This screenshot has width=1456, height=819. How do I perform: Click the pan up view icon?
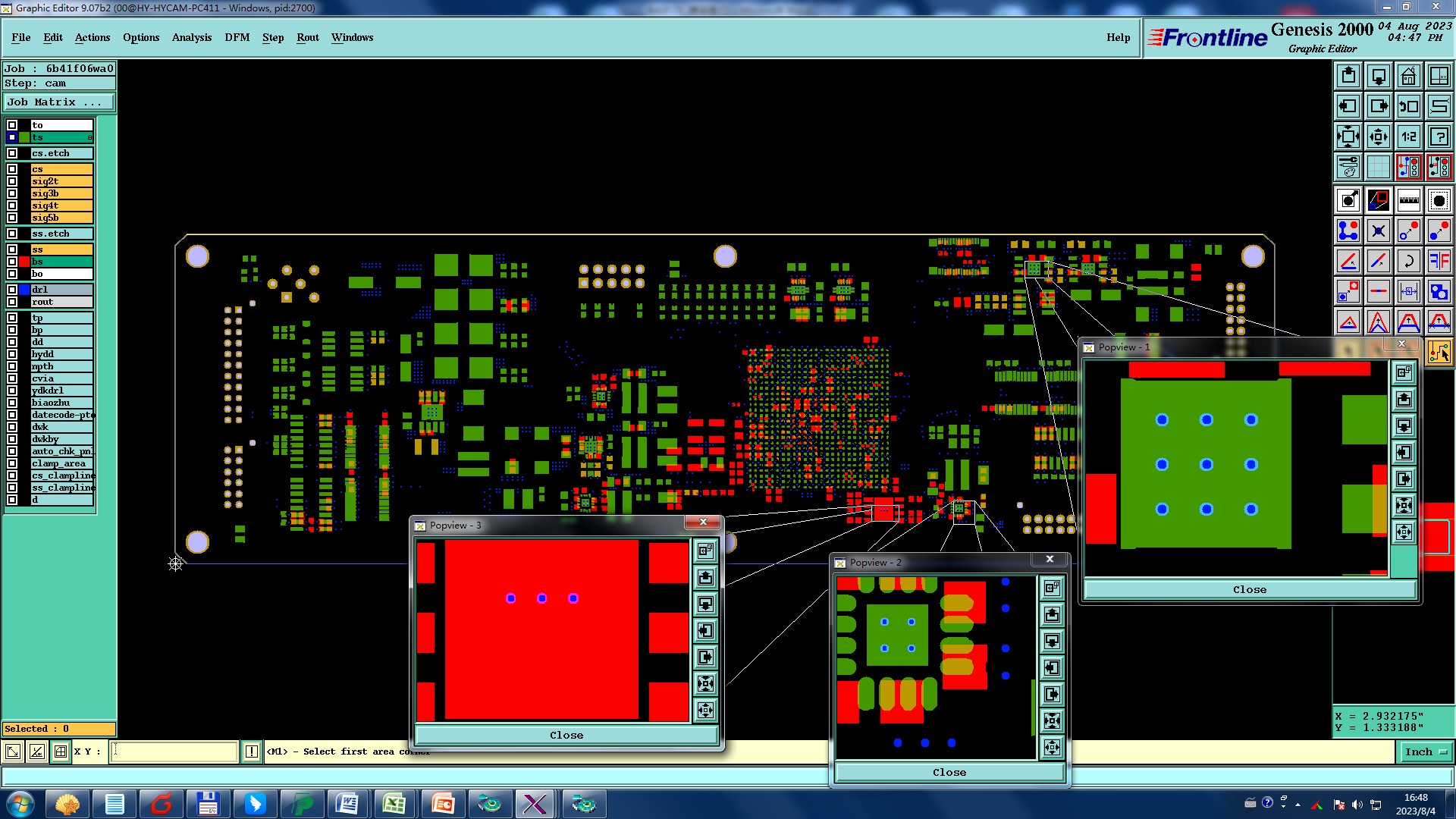point(1348,76)
